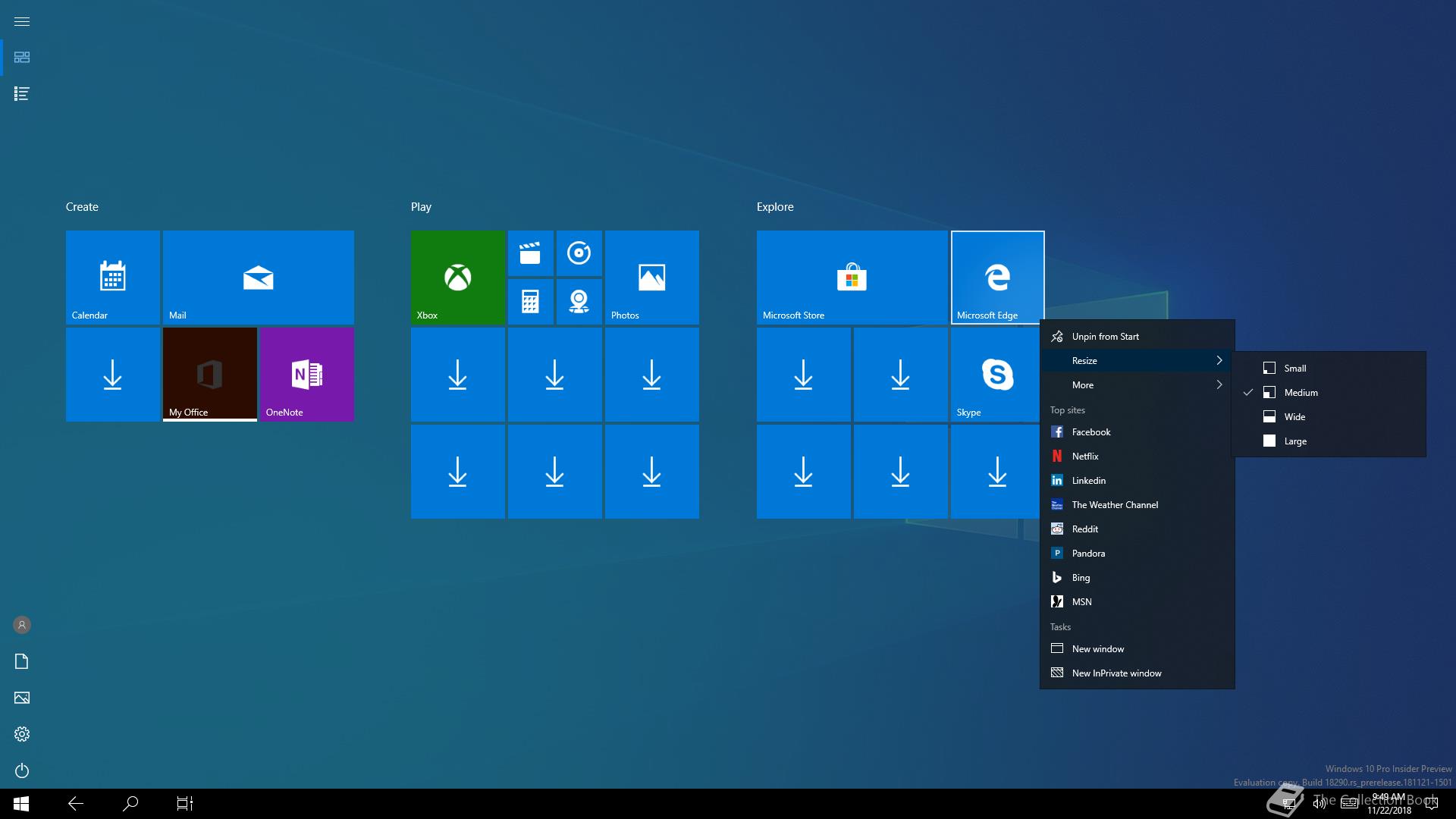Screen dimensions: 1456x819
Task: Choose the Wide tile size
Action: click(x=1294, y=417)
